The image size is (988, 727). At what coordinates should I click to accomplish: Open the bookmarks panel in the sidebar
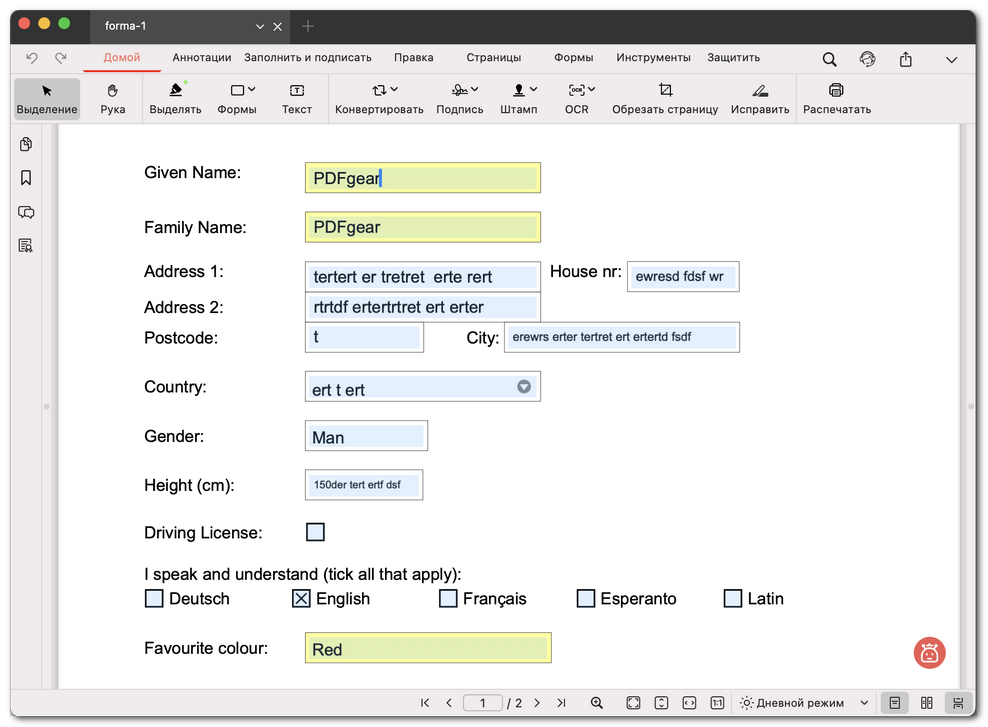(26, 178)
